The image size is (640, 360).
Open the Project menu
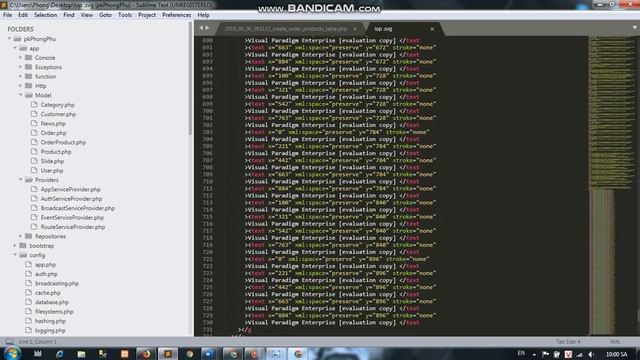click(147, 15)
